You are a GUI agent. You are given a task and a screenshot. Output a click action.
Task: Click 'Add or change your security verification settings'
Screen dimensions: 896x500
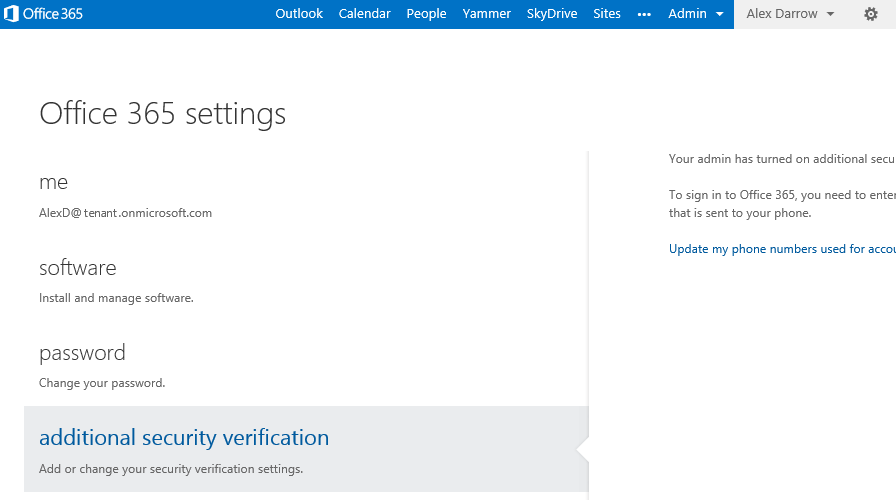click(170, 469)
